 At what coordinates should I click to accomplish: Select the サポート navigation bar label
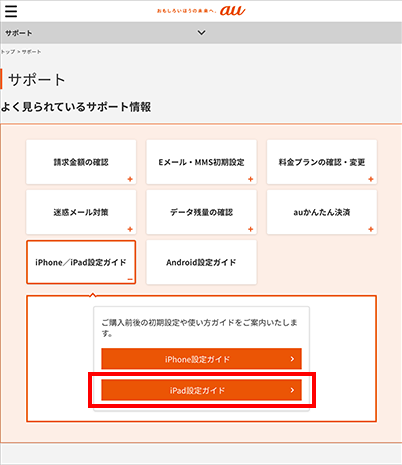coord(19,33)
